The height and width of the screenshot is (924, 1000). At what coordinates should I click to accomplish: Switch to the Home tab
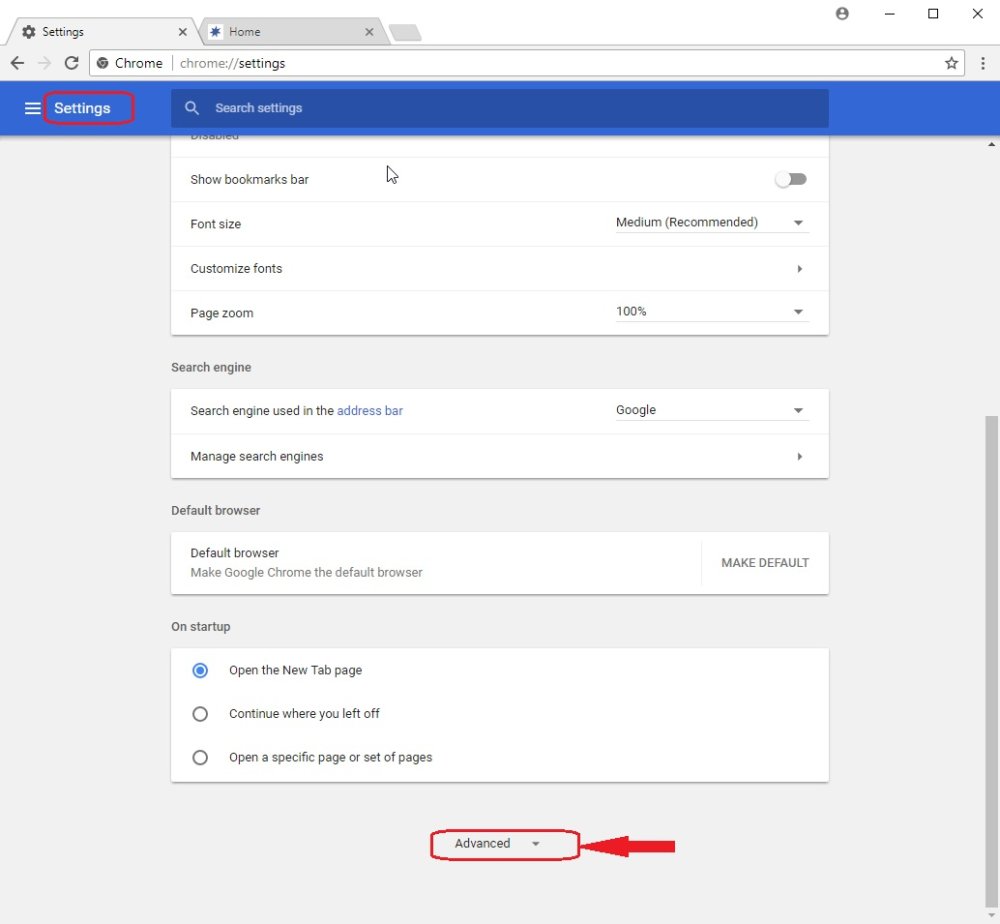click(x=293, y=31)
